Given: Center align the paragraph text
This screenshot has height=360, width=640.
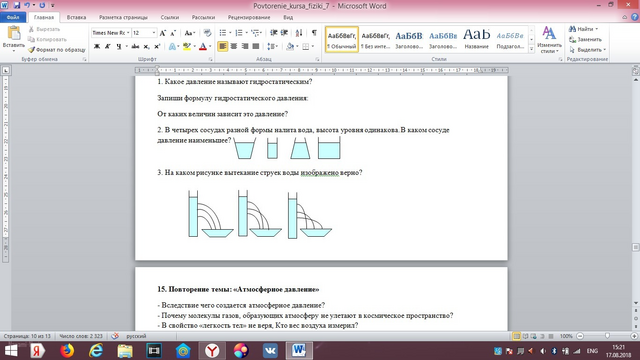Looking at the screenshot, I should (233, 47).
